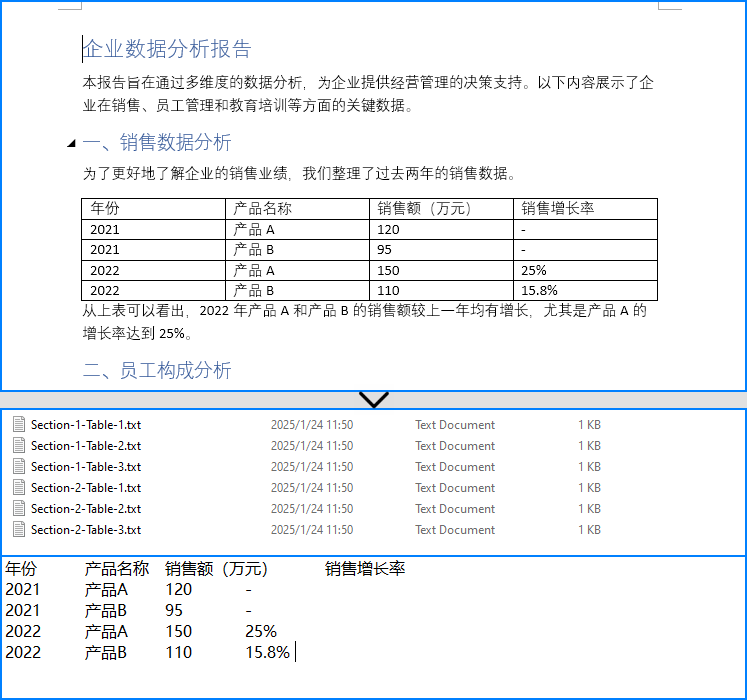Click the 年份 header cell in Word table

pos(153,209)
